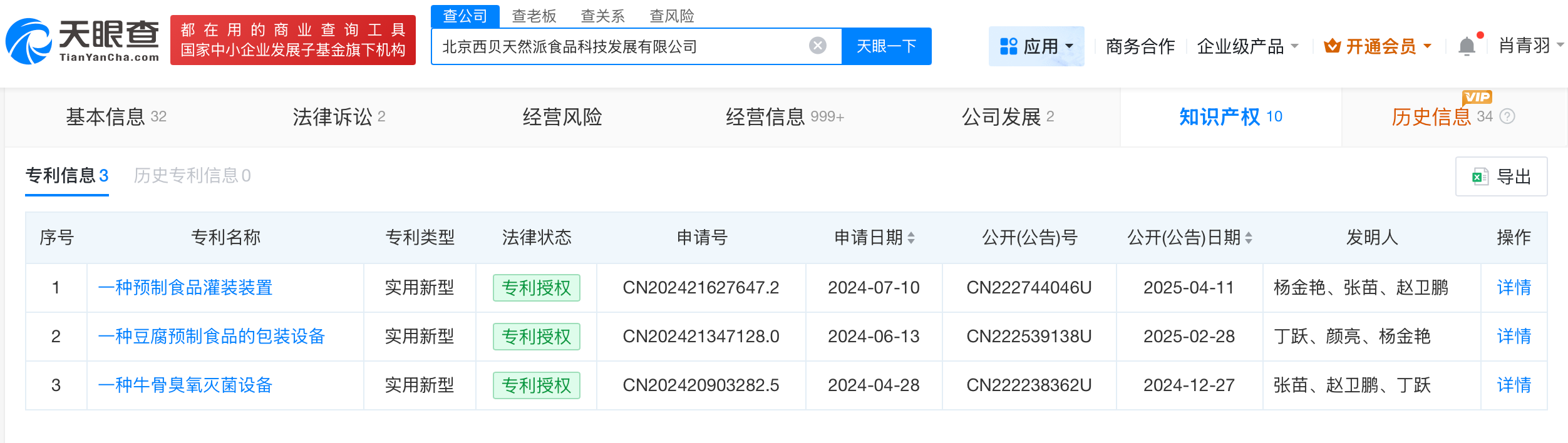
Task: Open patent 一种预制食品灌装装置
Action: tap(185, 288)
